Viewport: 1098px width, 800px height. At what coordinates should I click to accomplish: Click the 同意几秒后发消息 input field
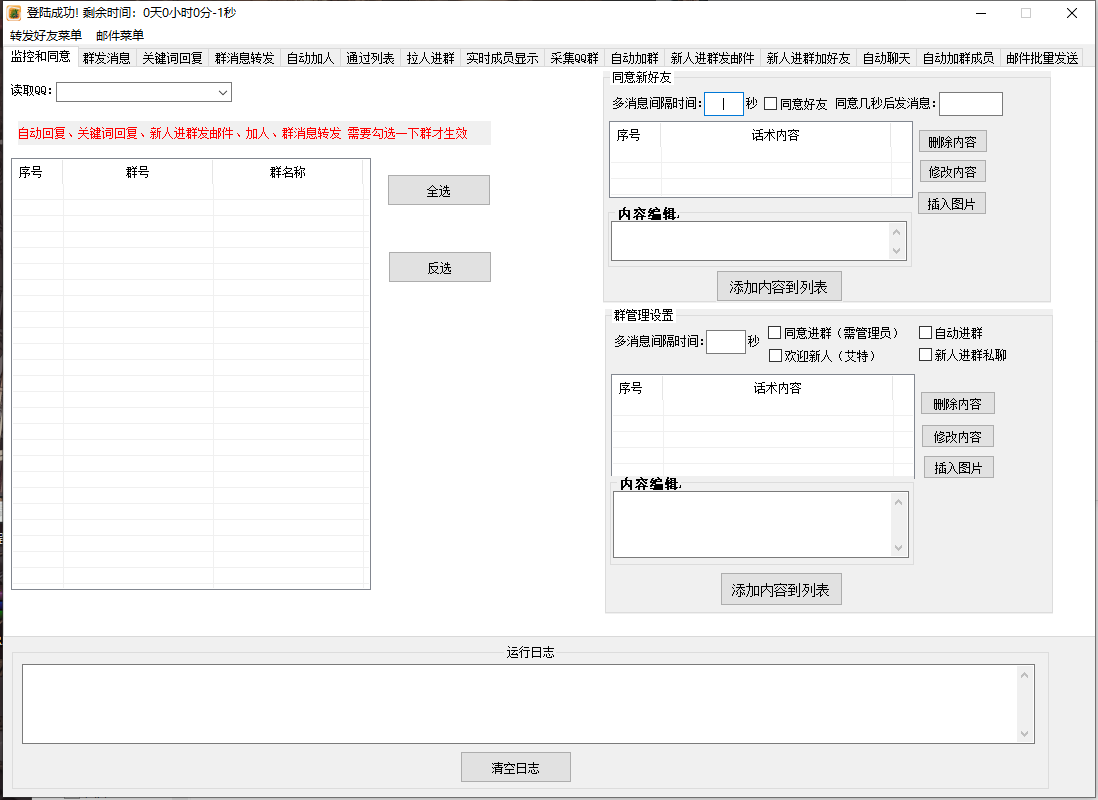(x=970, y=103)
